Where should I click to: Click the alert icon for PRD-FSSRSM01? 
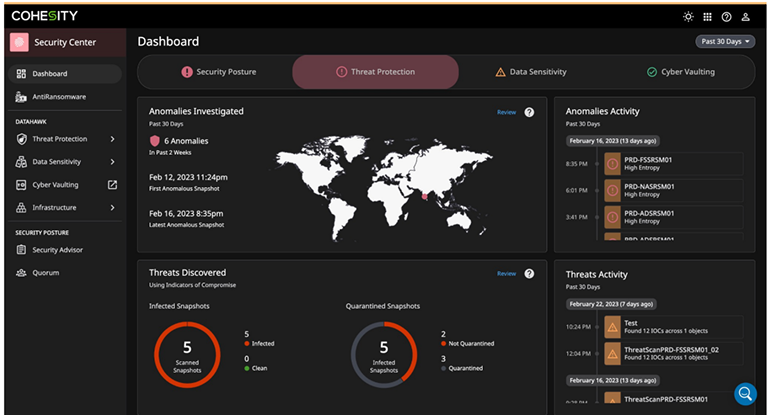[612, 164]
